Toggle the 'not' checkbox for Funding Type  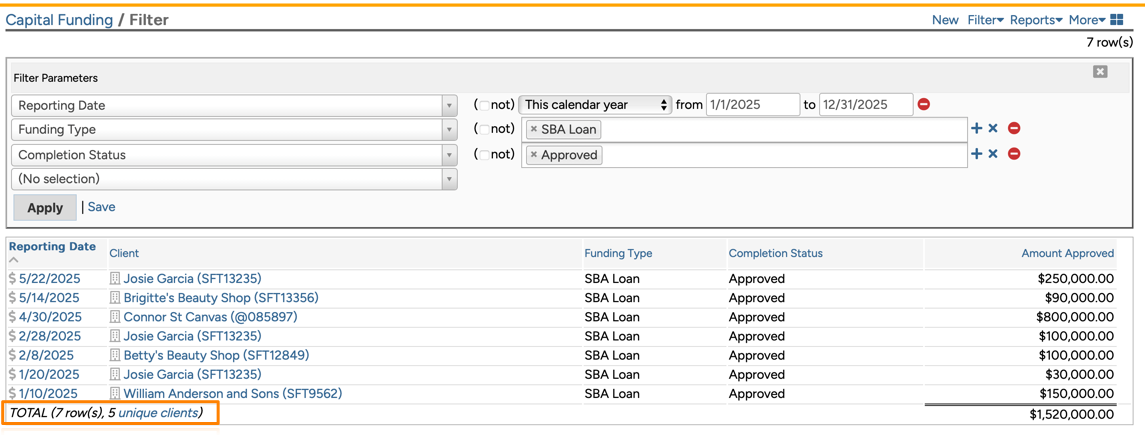[484, 129]
